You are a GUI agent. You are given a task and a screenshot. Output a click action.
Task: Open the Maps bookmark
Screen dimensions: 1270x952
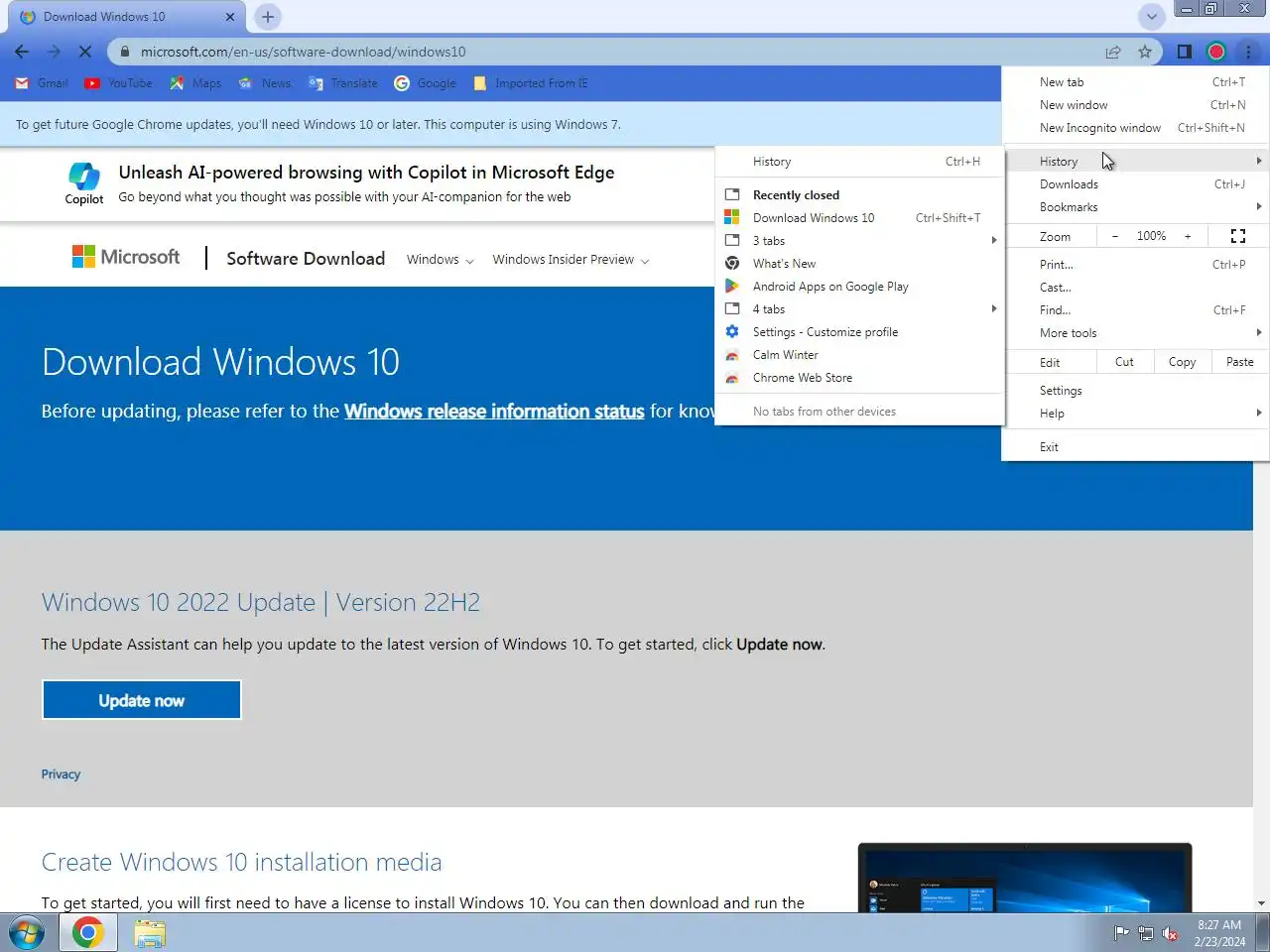click(195, 83)
